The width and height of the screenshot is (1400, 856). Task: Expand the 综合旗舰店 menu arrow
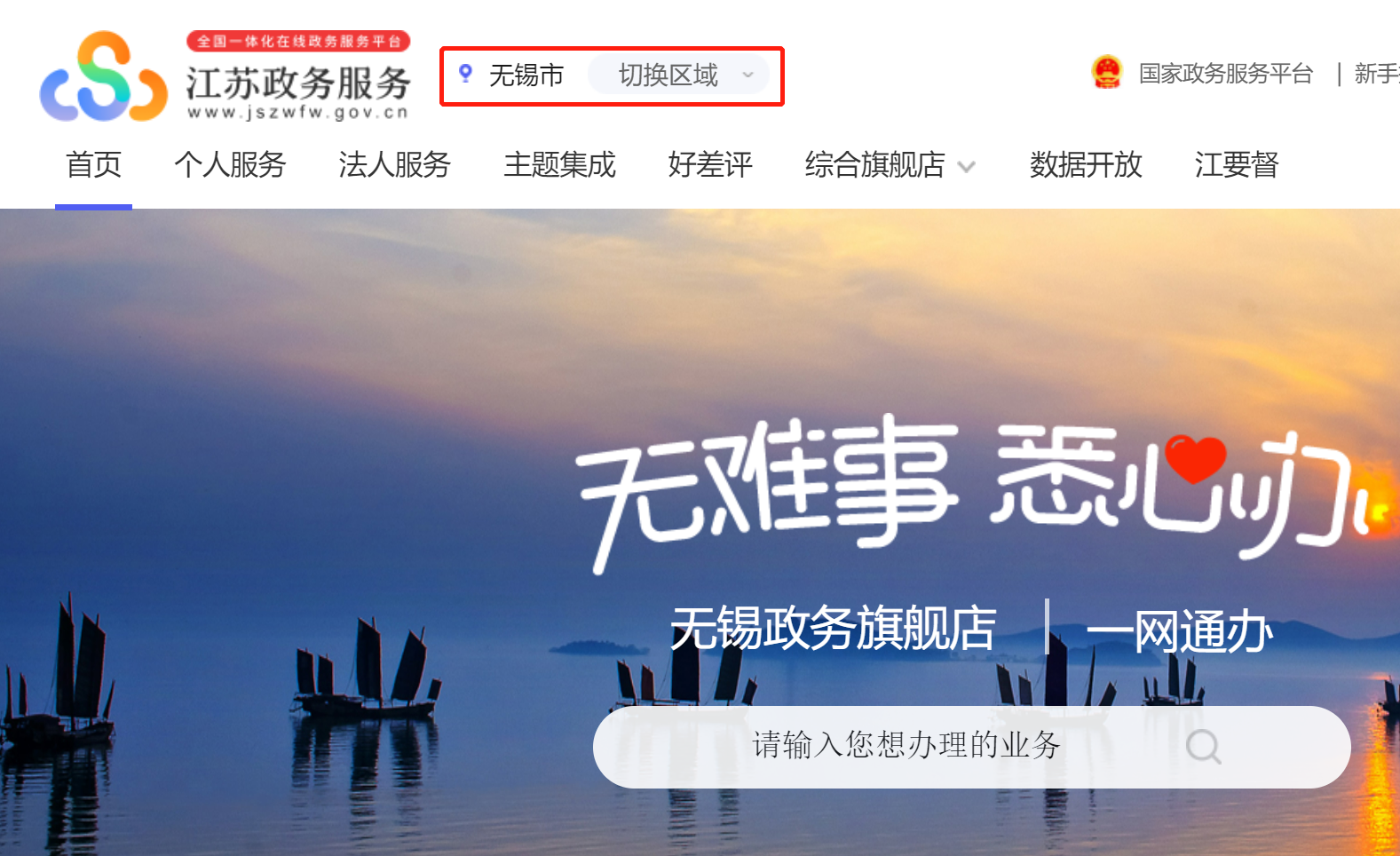tap(967, 166)
